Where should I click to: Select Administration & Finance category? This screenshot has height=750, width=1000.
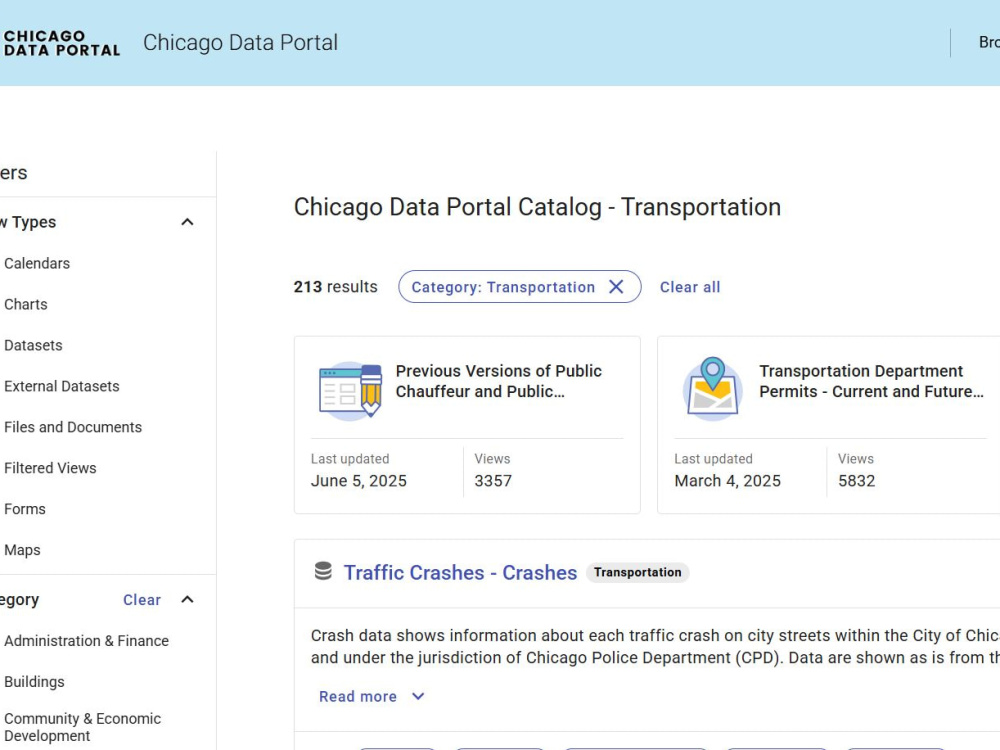(87, 641)
